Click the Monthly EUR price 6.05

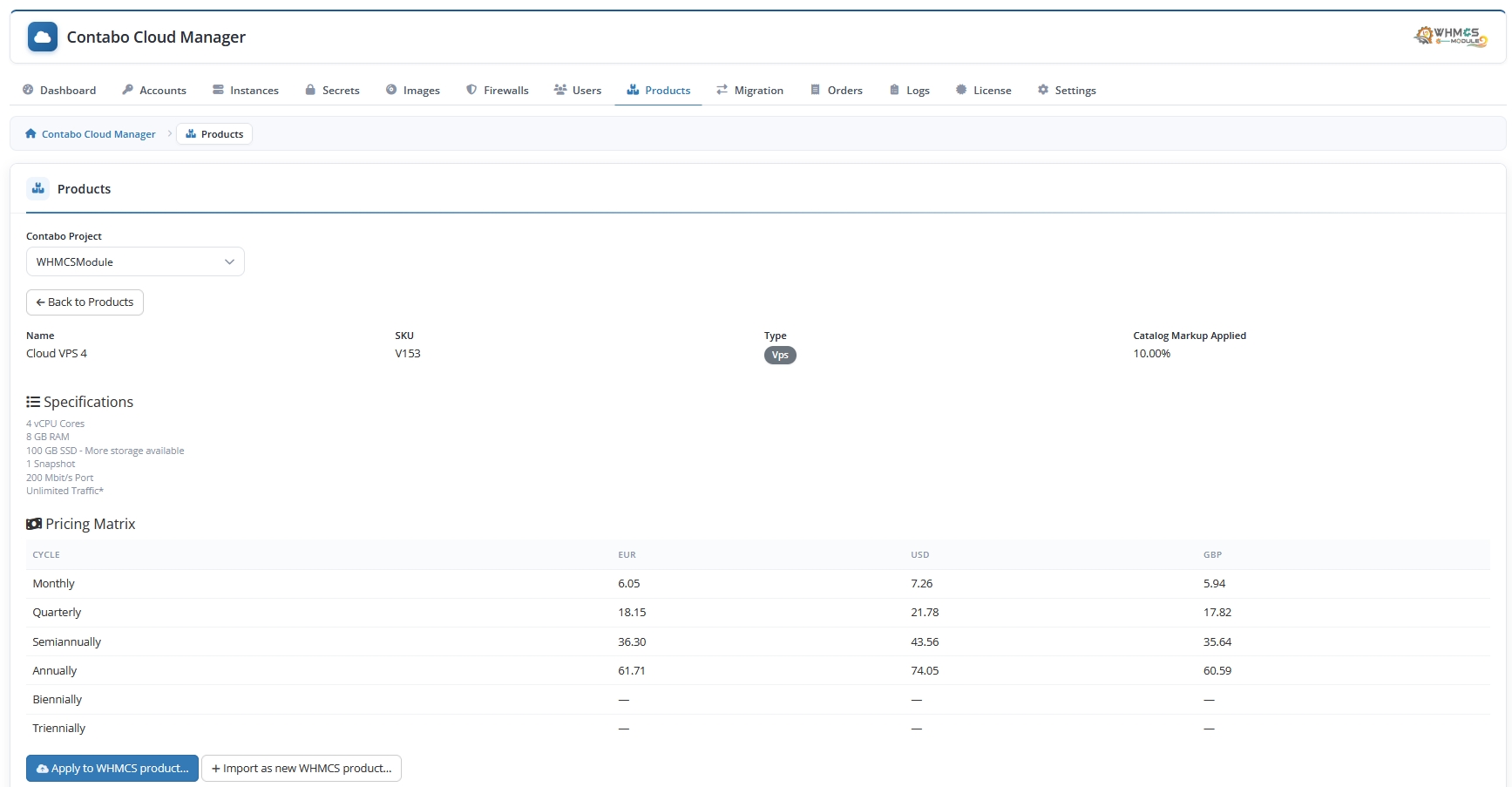click(628, 583)
